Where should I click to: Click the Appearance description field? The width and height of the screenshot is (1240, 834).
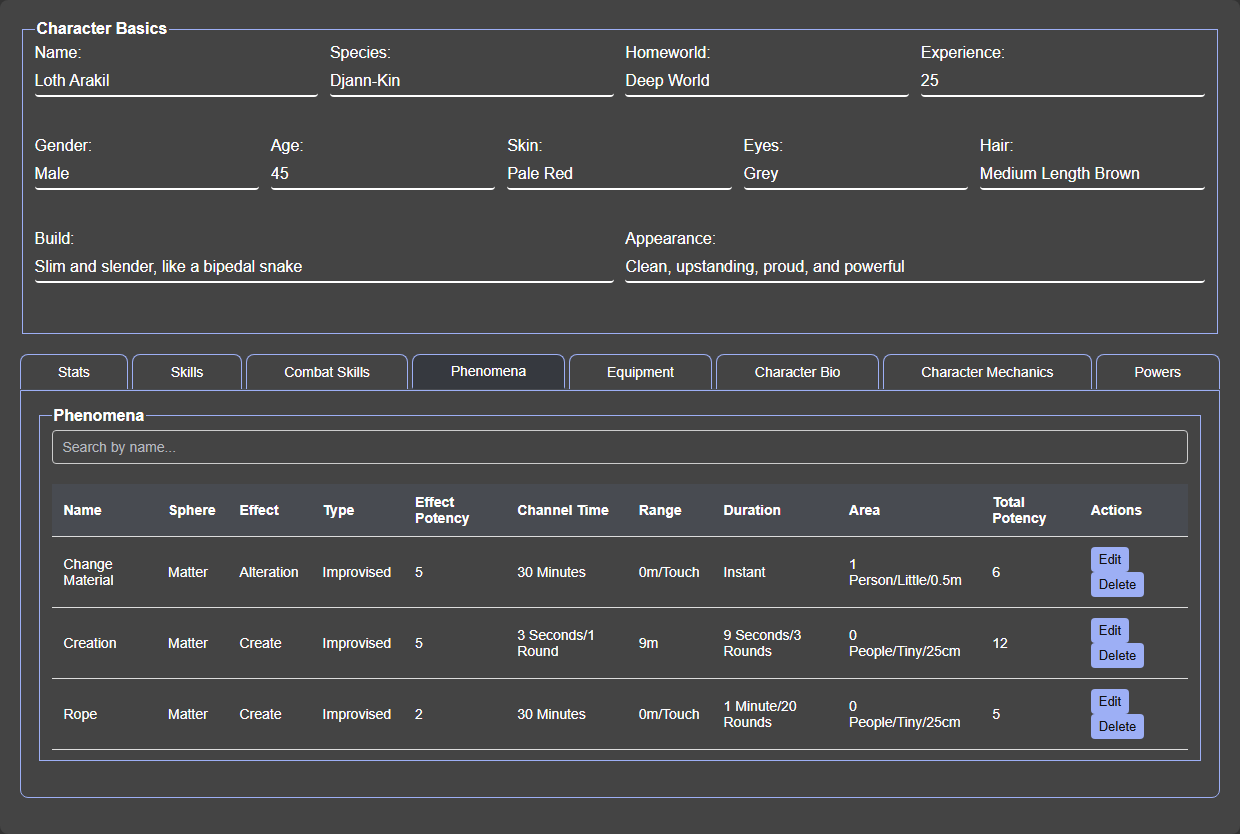[x=915, y=267]
